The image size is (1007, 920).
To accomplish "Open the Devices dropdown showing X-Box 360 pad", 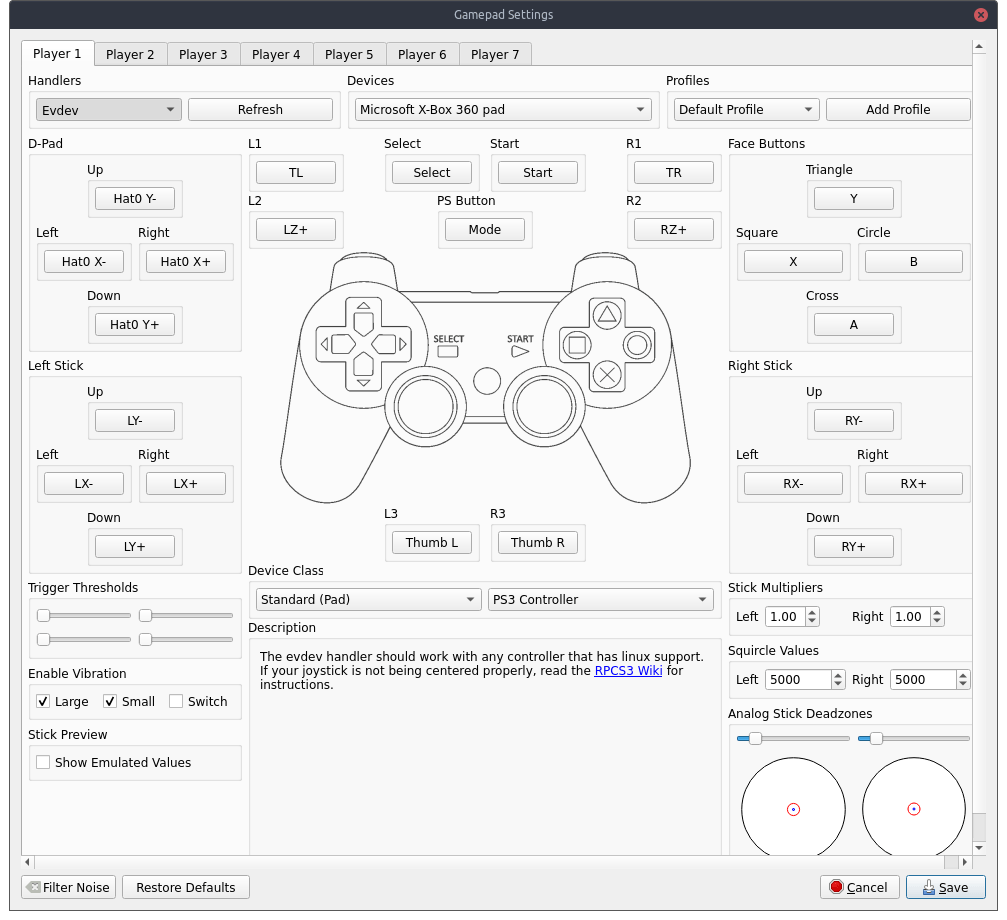I will 503,109.
